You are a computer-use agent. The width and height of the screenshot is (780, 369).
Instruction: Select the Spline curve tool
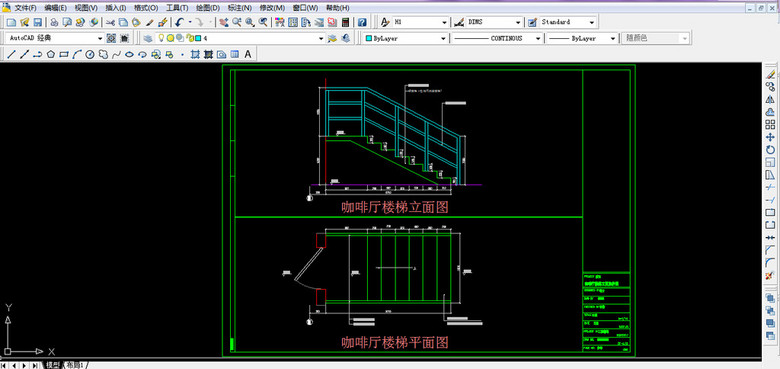(116, 54)
